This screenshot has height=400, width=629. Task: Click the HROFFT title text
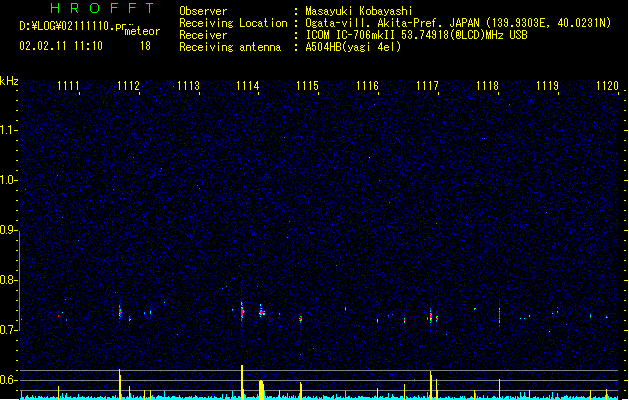pyautogui.click(x=102, y=8)
